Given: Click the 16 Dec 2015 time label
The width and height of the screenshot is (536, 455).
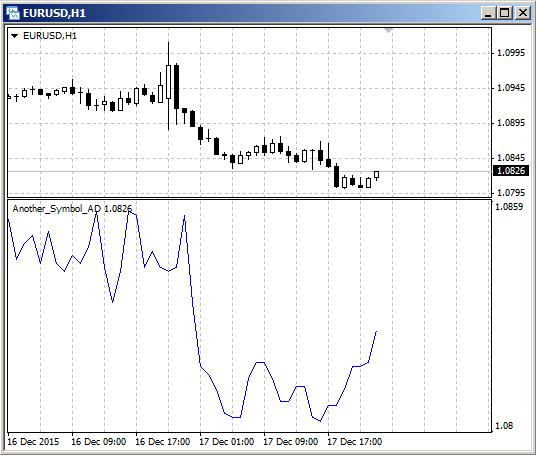Looking at the screenshot, I should coord(33,442).
